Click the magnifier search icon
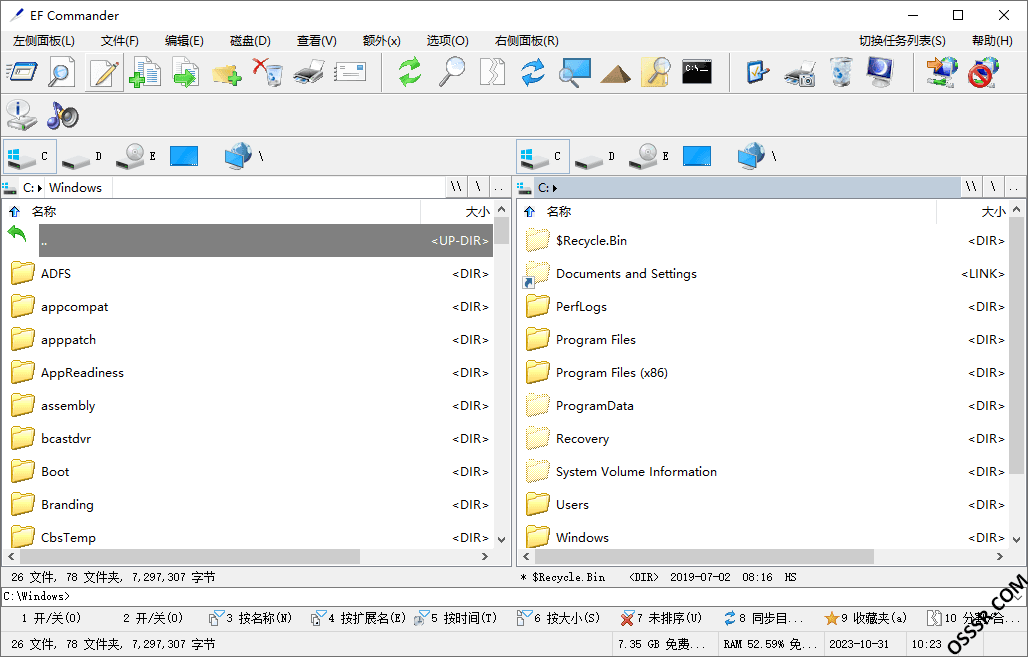Viewport: 1028px width, 657px height. [x=452, y=72]
